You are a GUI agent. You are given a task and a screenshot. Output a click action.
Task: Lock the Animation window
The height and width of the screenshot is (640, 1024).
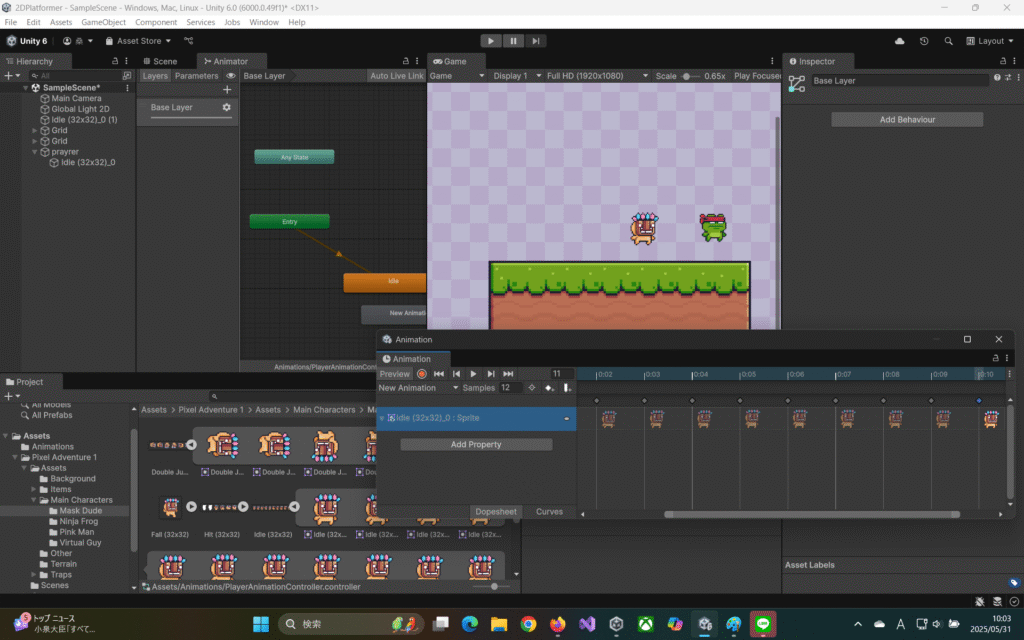click(x=995, y=358)
